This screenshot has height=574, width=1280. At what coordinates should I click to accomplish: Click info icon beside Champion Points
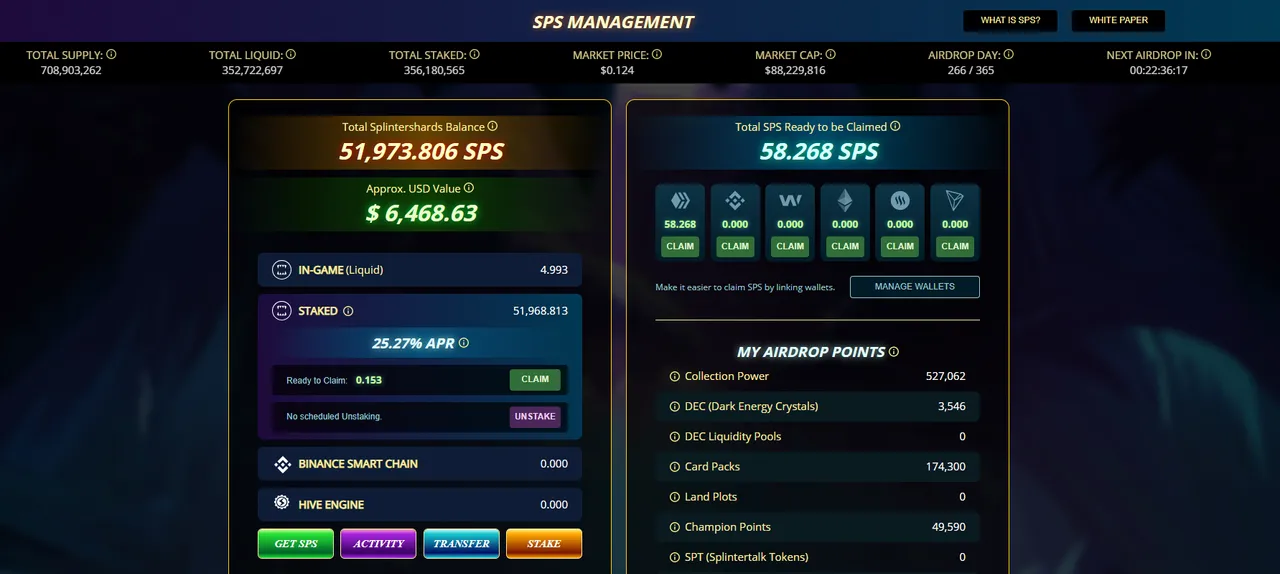(x=674, y=526)
